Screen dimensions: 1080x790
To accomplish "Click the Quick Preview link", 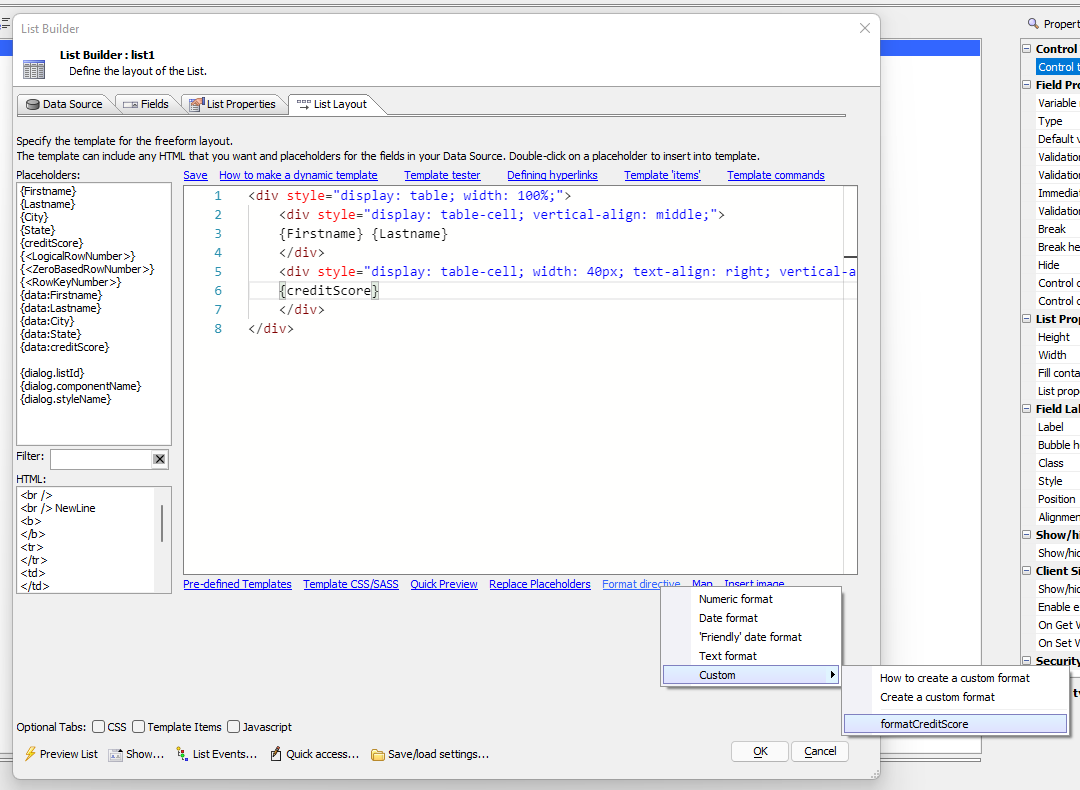I will (444, 584).
